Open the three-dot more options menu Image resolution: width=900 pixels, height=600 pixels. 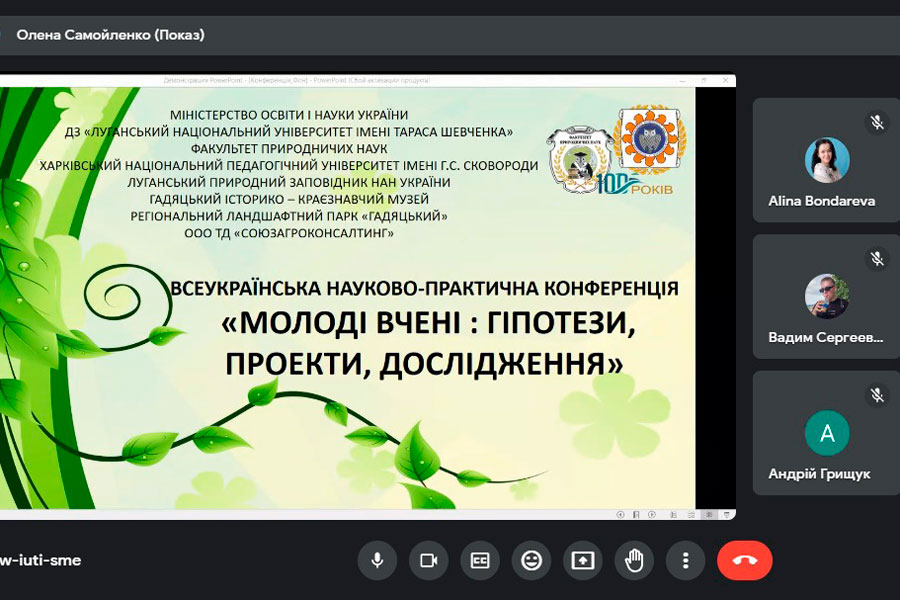(x=685, y=560)
